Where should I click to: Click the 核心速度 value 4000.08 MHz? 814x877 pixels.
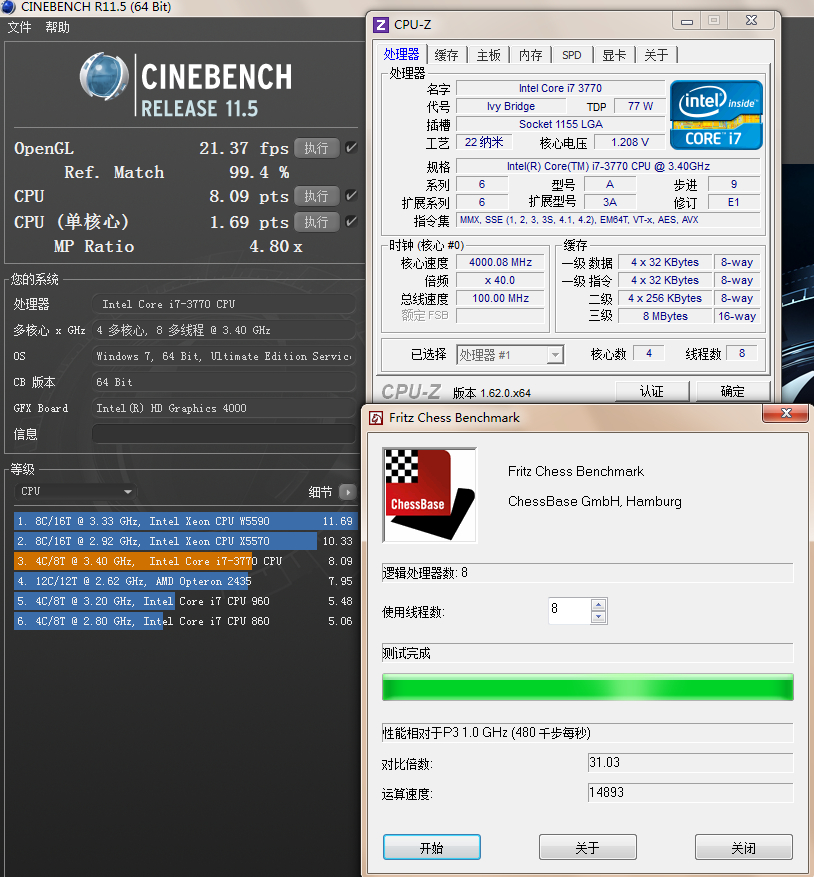pyautogui.click(x=500, y=262)
